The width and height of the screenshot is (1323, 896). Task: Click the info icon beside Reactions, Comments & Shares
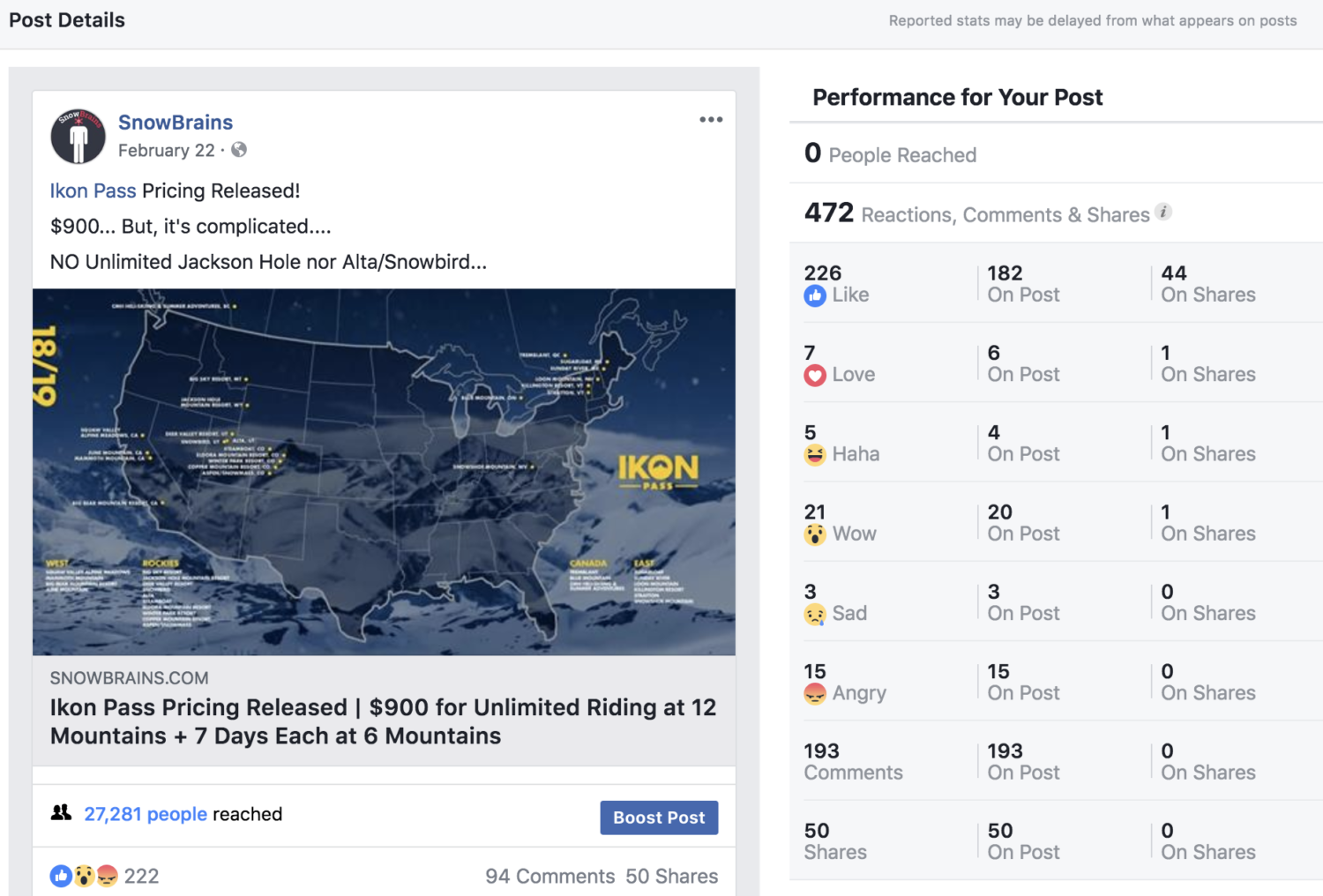click(x=1163, y=212)
